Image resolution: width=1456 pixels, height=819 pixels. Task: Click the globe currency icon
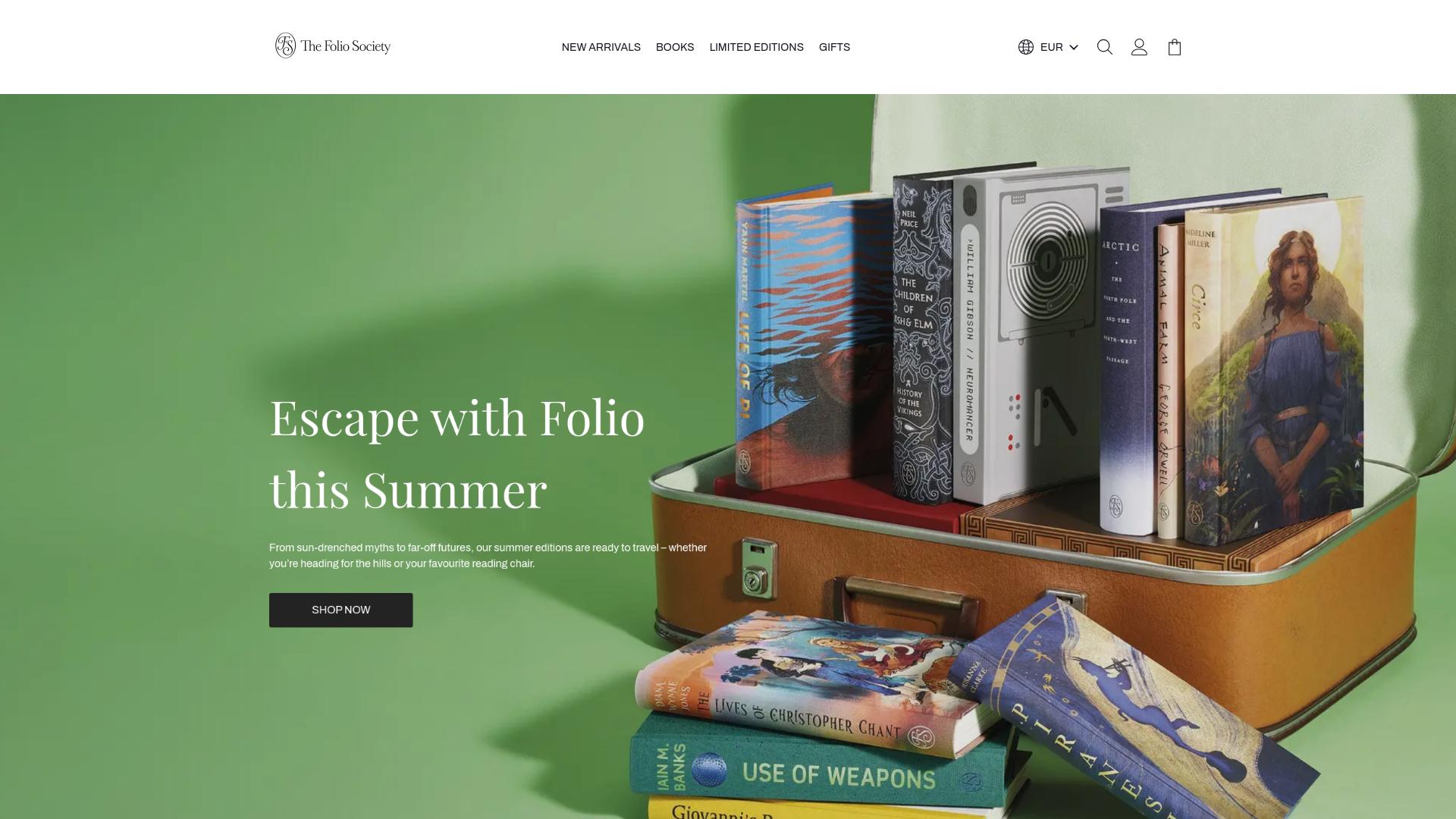[1026, 47]
